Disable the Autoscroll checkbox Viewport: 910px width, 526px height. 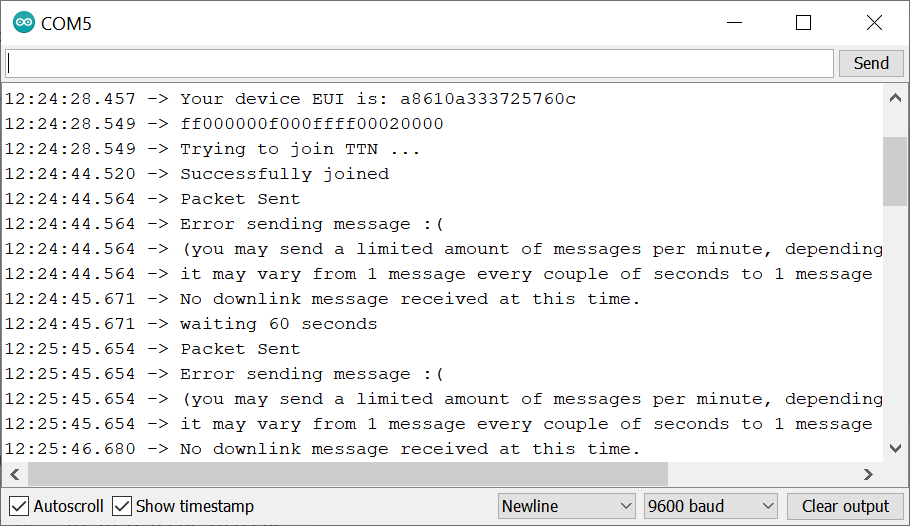19,506
